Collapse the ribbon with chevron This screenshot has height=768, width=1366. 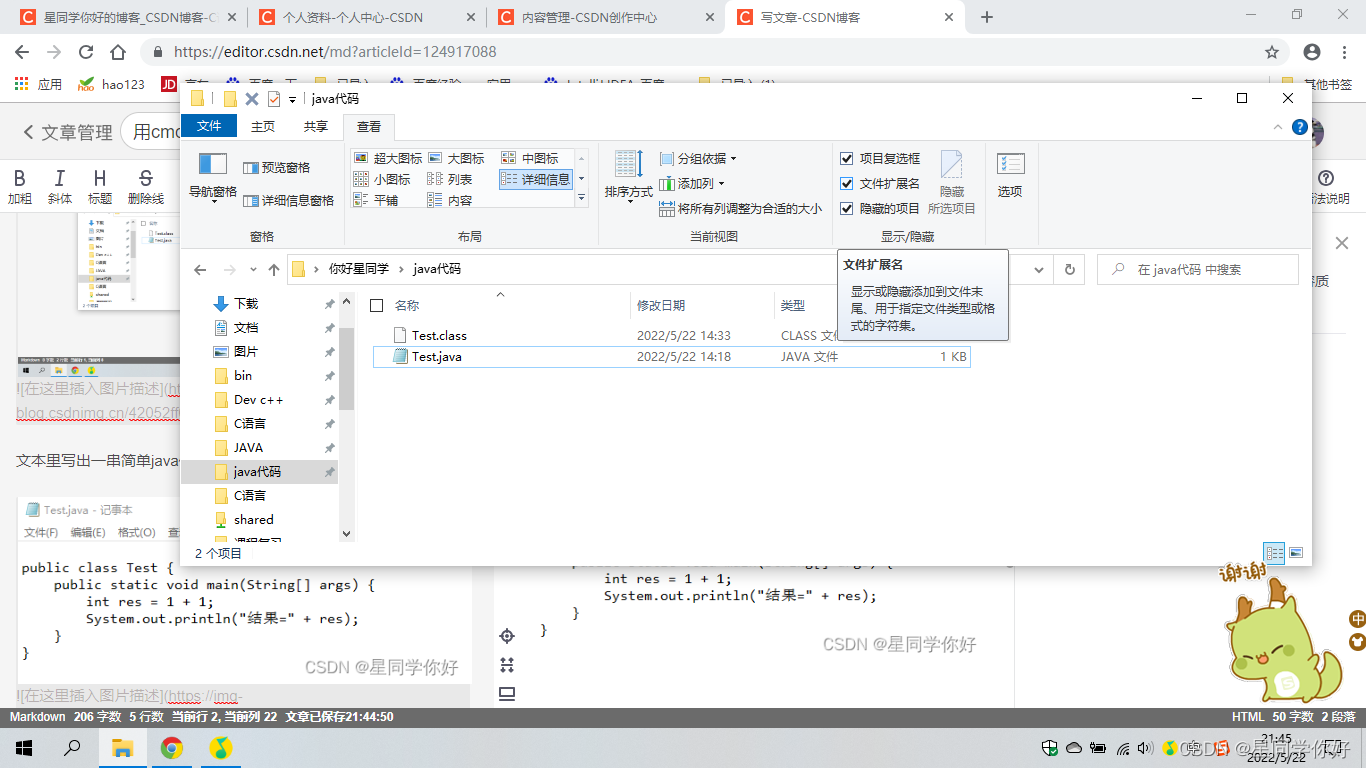pos(1277,127)
